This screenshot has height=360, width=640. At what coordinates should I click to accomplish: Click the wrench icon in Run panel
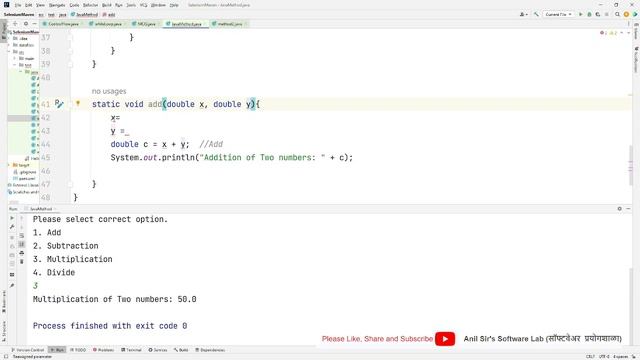tap(12, 227)
